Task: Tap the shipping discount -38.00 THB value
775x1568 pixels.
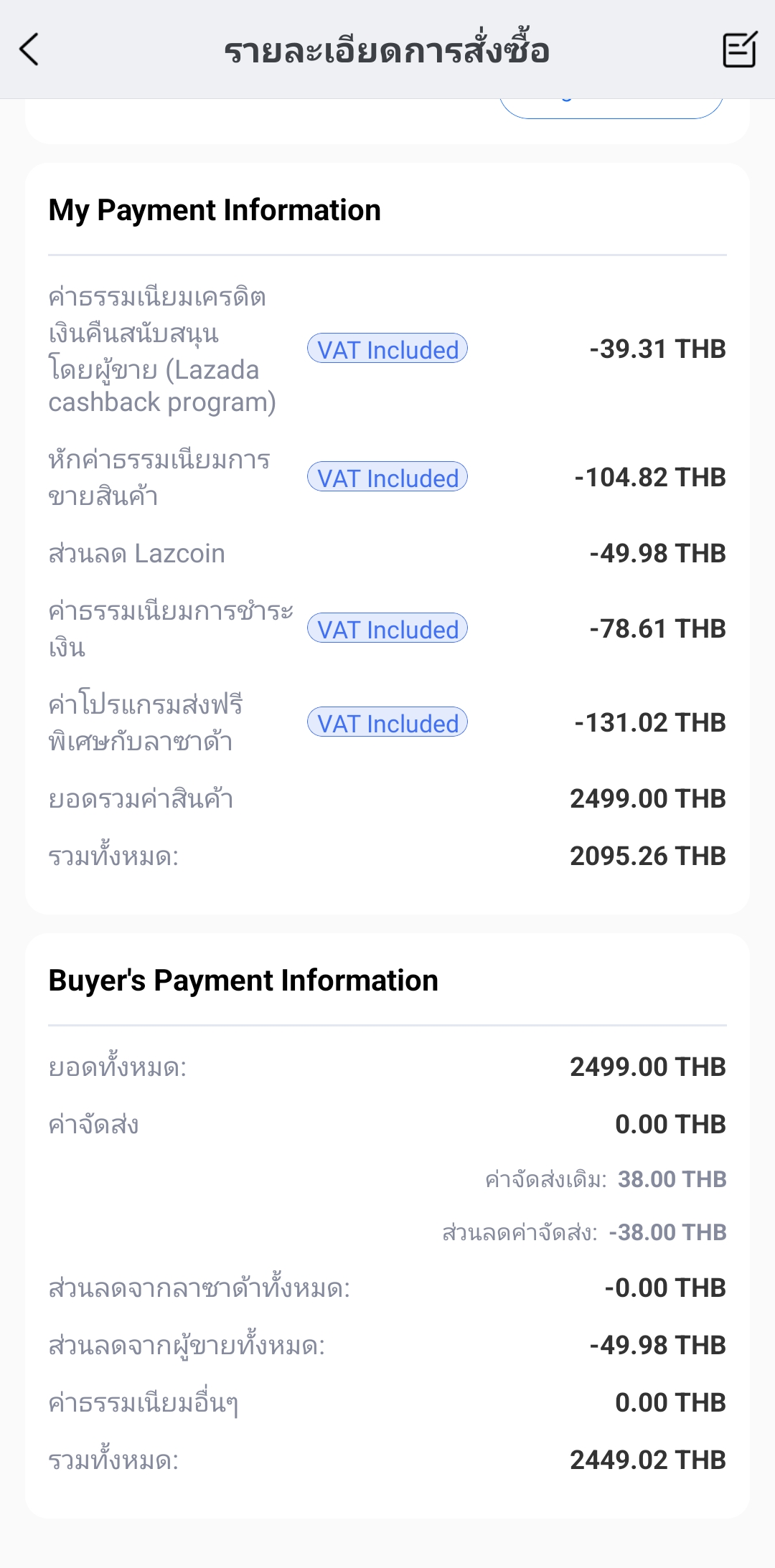Action: tap(667, 1232)
